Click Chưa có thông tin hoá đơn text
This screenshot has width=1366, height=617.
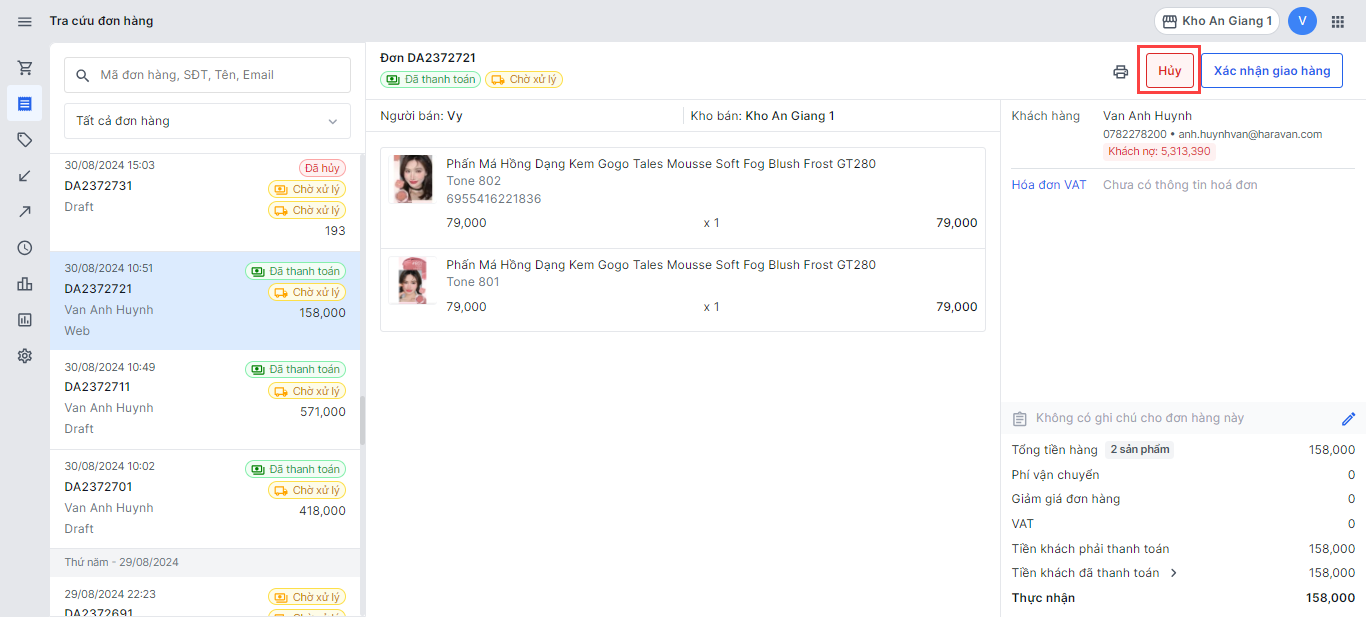[x=1180, y=185]
